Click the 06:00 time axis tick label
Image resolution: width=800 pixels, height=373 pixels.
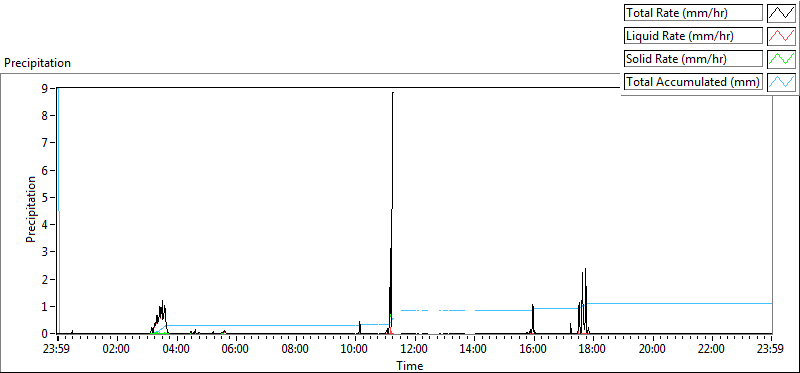click(236, 350)
